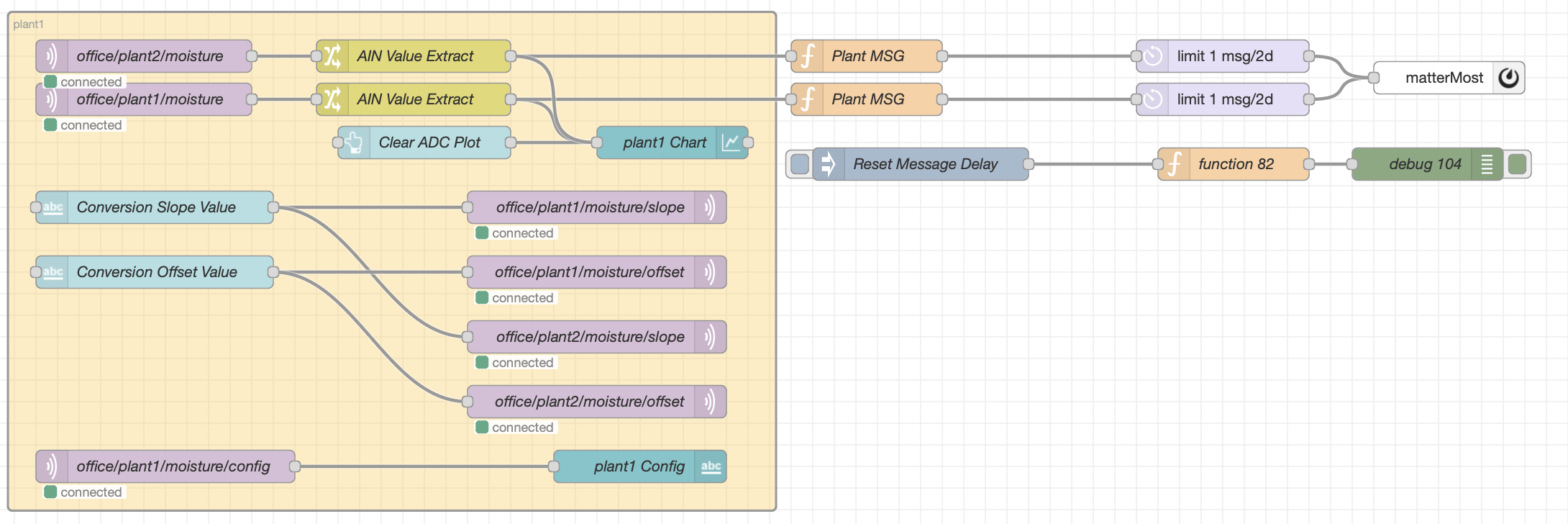This screenshot has height=524, width=1568.
Task: Click the chart icon on plant1 Chart node
Action: [731, 143]
